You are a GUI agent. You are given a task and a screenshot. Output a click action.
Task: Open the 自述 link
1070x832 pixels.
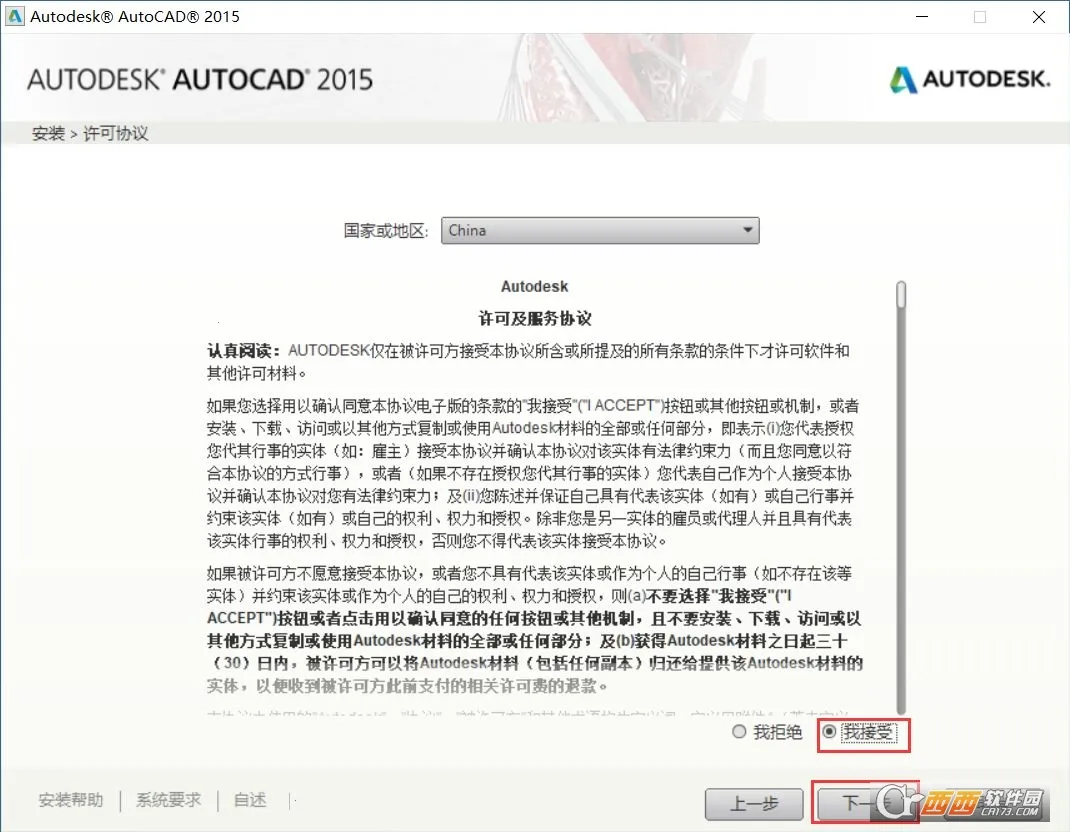(248, 800)
